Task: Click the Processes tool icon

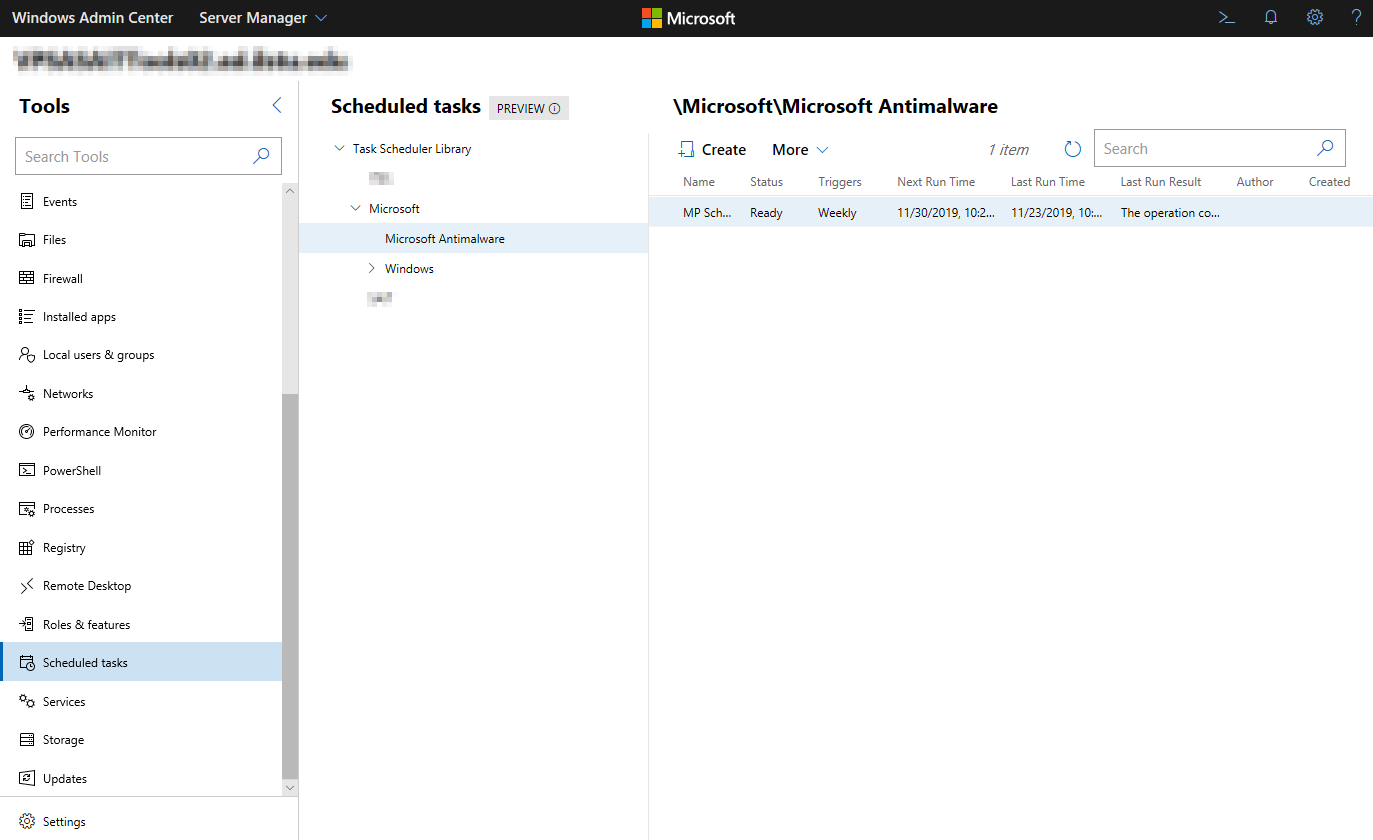Action: click(x=27, y=509)
